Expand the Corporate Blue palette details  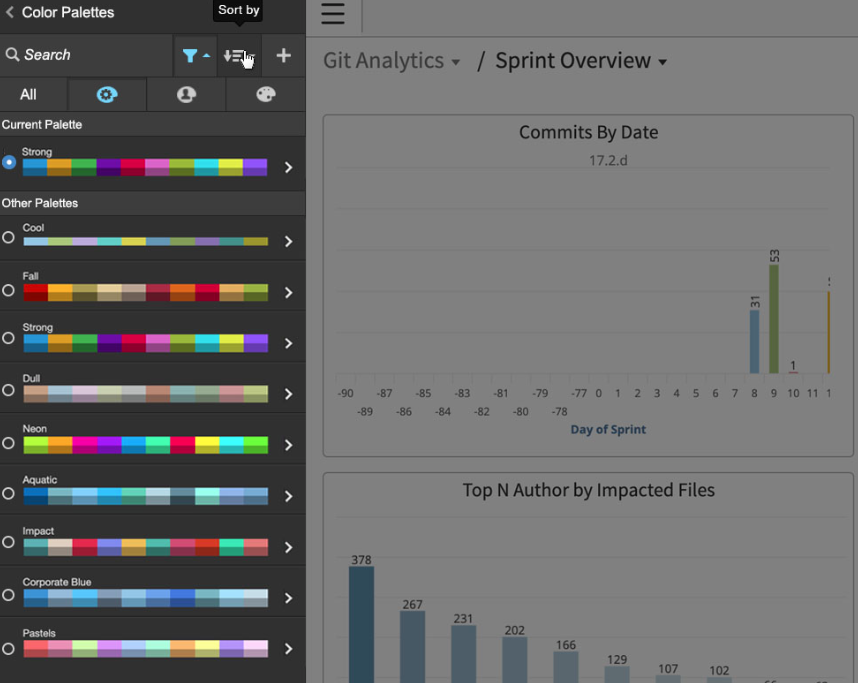pos(288,598)
